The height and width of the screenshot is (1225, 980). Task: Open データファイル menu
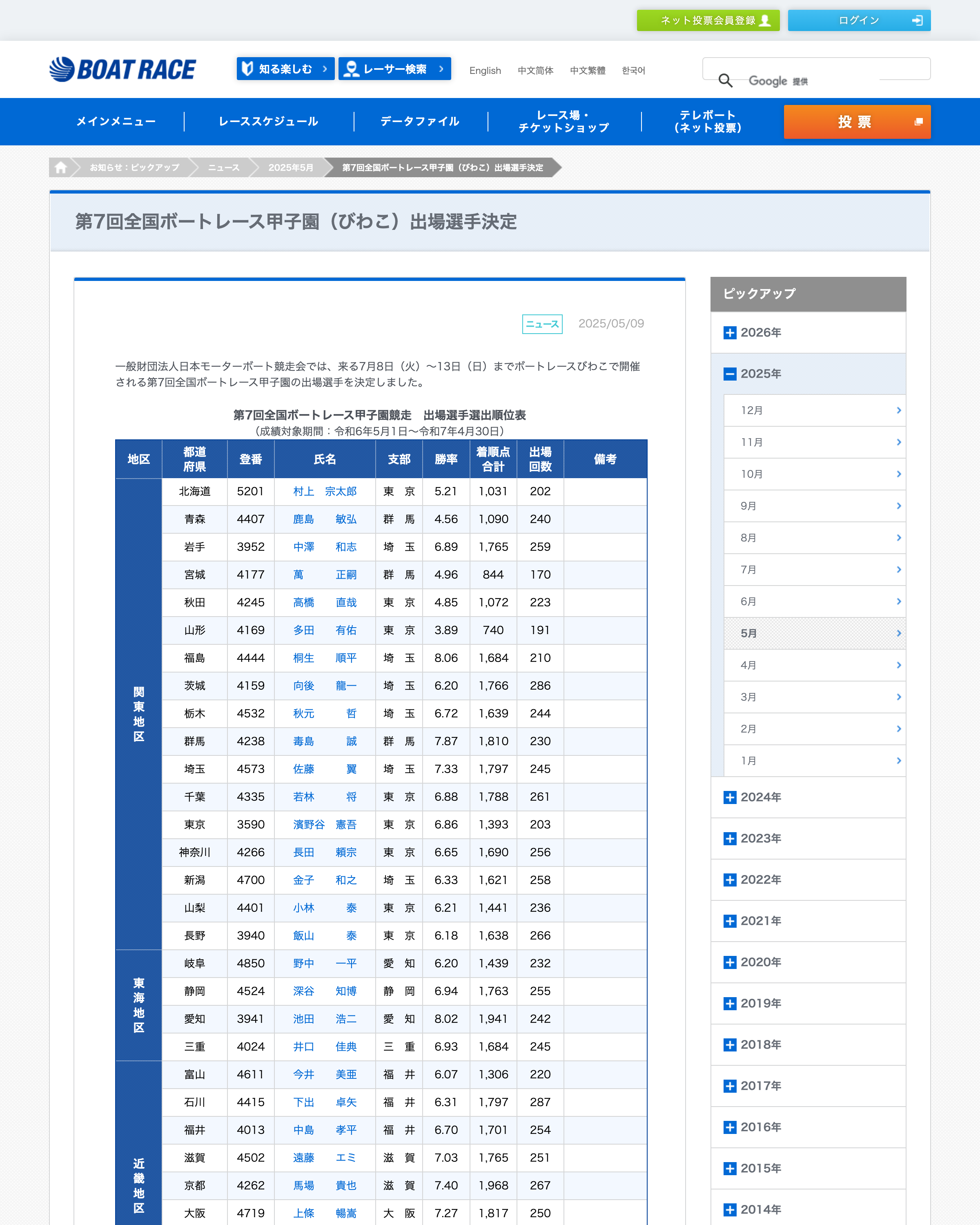(x=420, y=122)
